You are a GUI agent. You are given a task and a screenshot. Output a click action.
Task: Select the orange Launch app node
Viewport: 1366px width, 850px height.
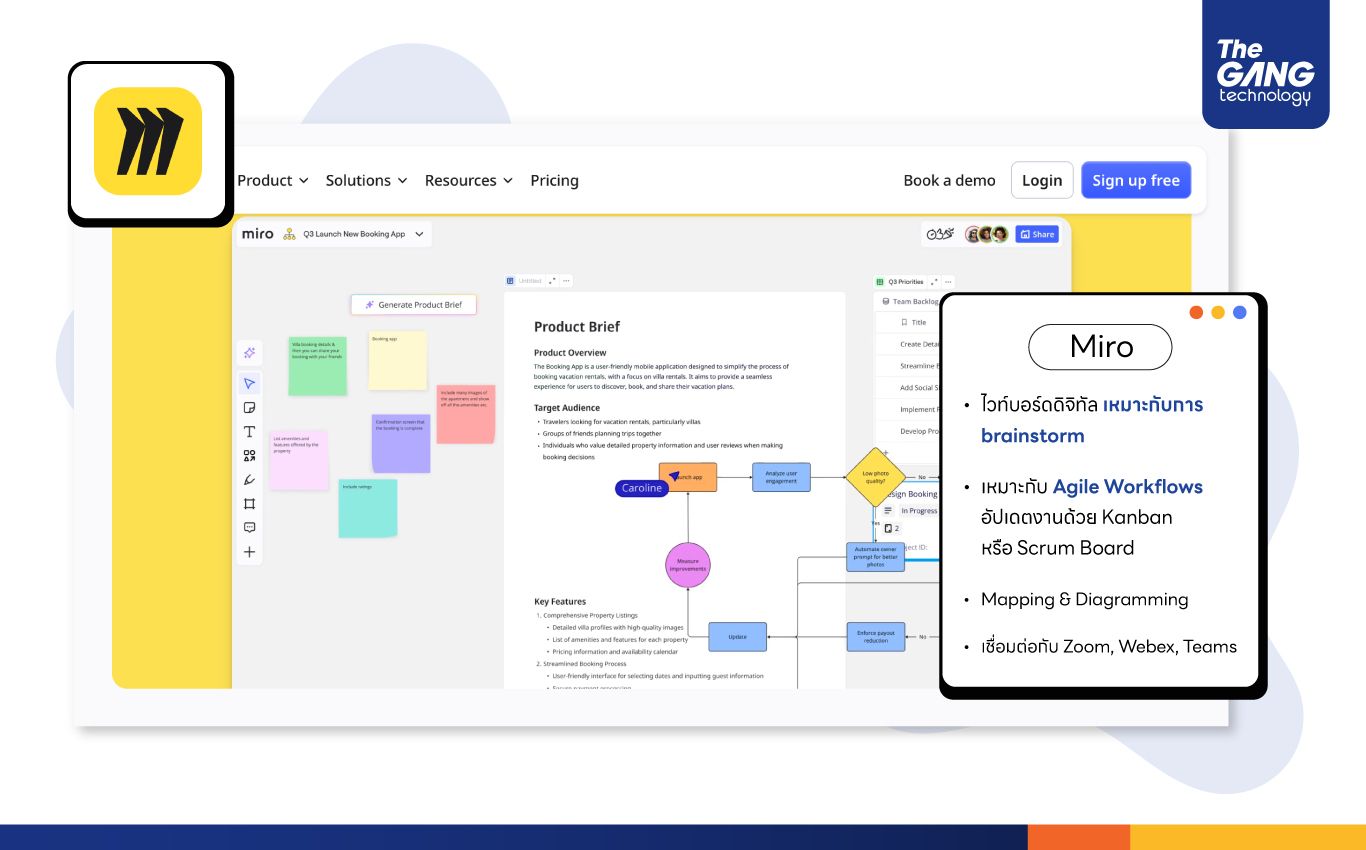[688, 477]
